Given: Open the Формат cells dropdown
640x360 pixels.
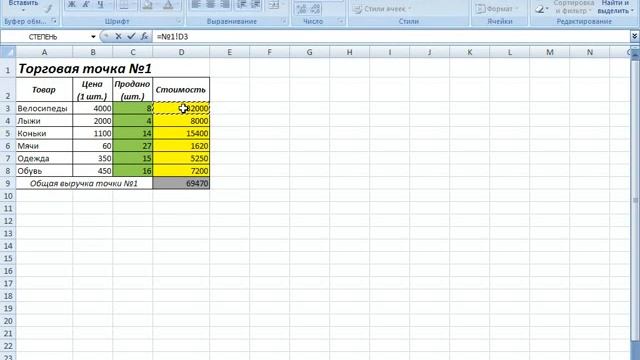Looking at the screenshot, I should click(497, 9).
